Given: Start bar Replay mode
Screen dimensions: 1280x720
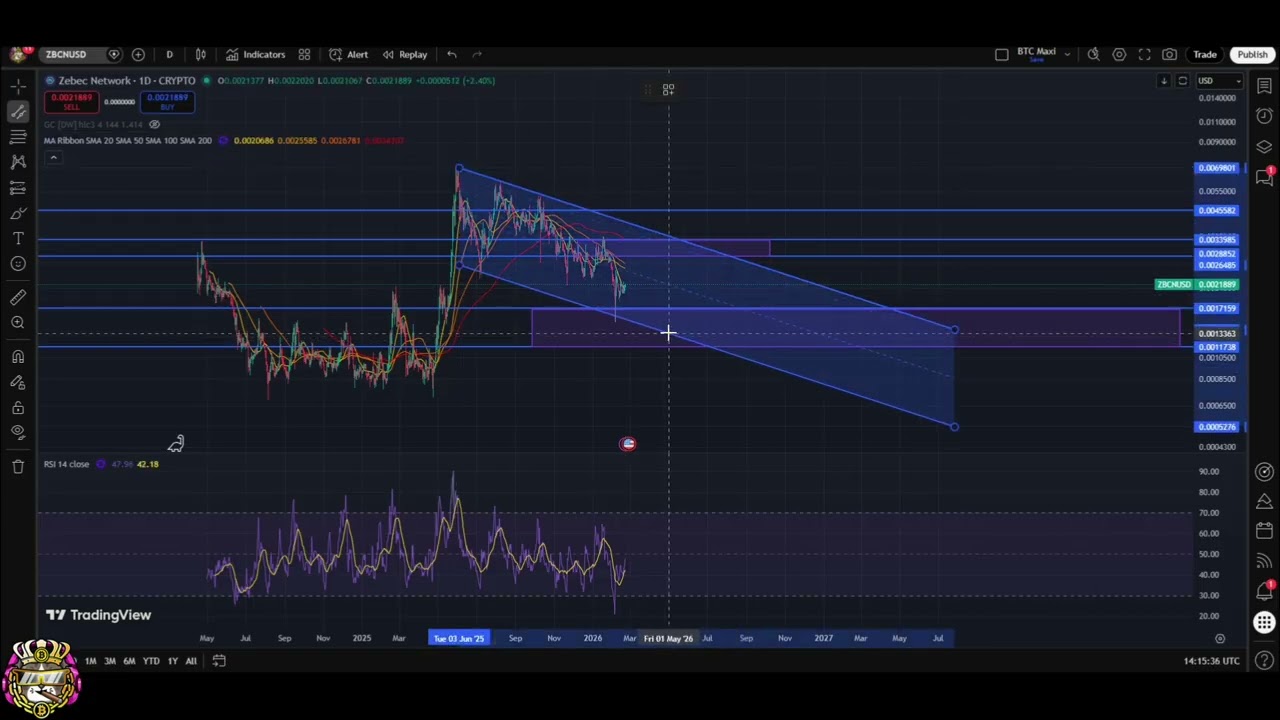Looking at the screenshot, I should coord(404,54).
